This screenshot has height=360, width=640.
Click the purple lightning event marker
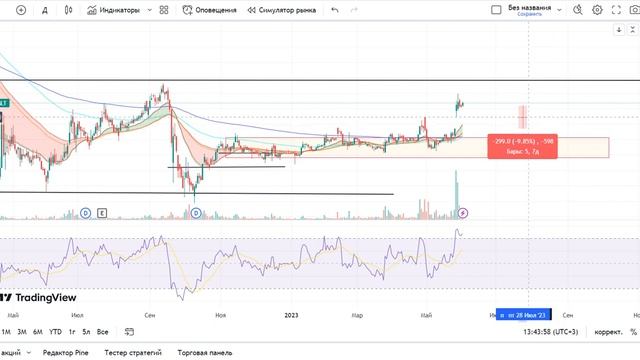pos(463,213)
